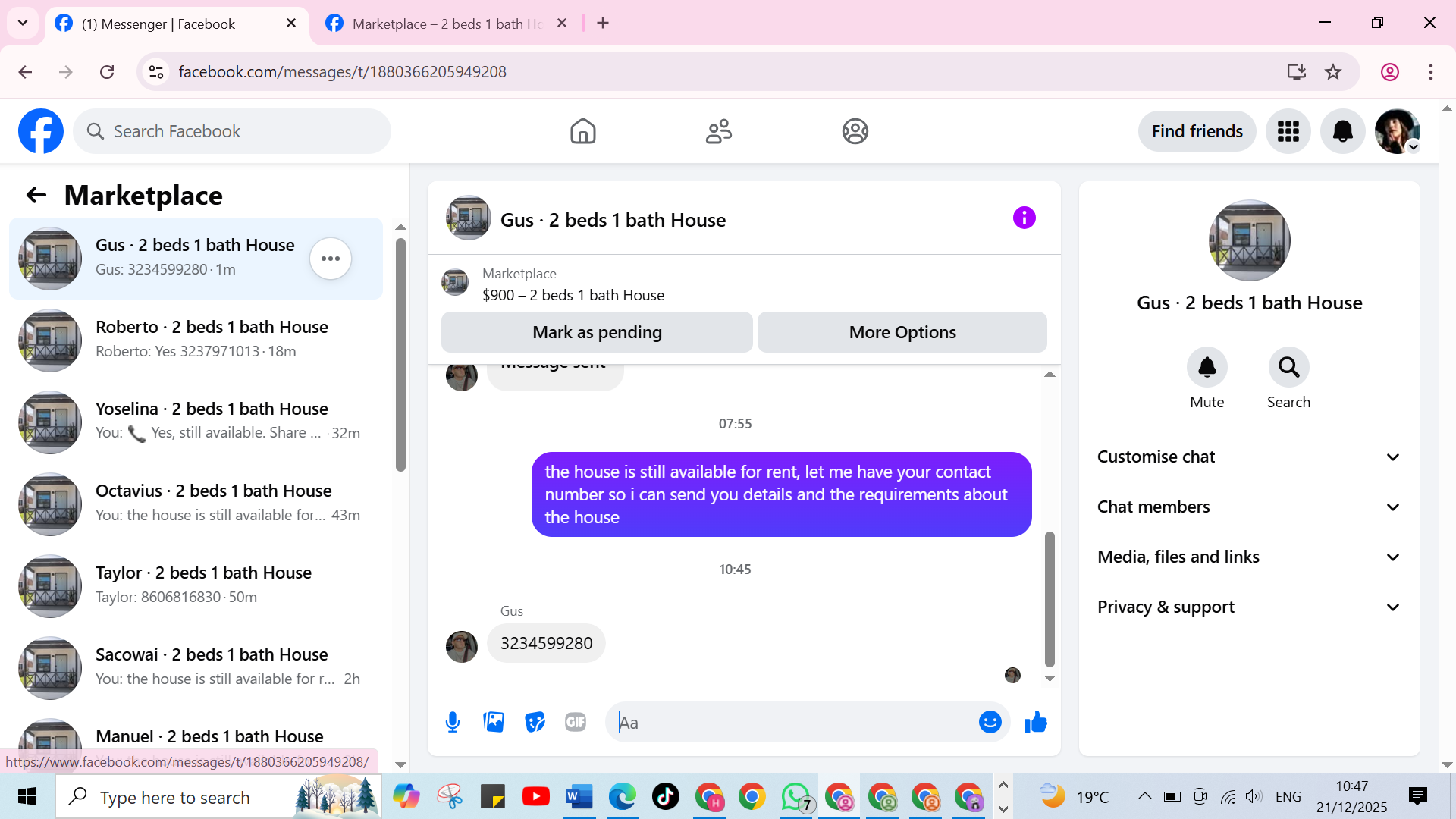Close the Messenger browser tab
This screenshot has height=819, width=1456.
point(291,24)
